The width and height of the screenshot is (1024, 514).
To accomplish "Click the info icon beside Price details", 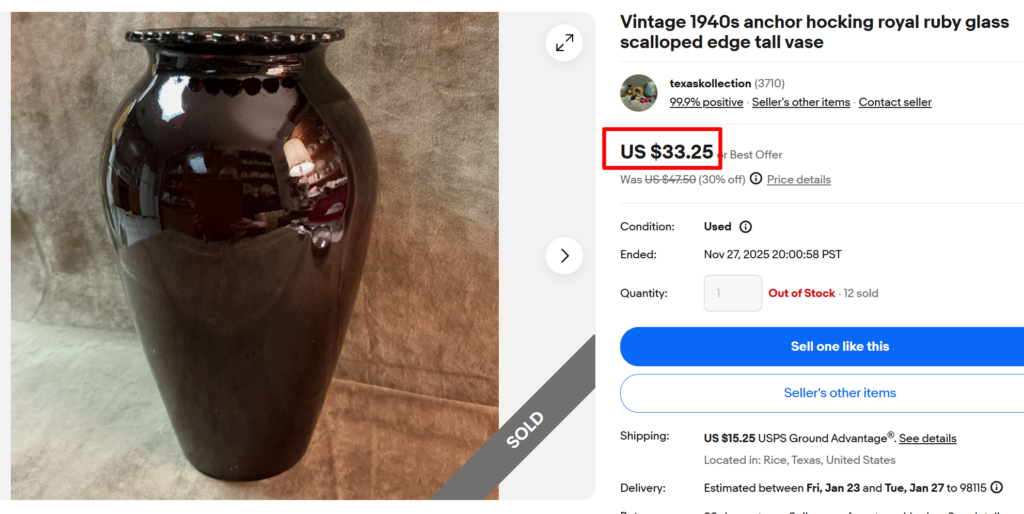I will coord(756,179).
